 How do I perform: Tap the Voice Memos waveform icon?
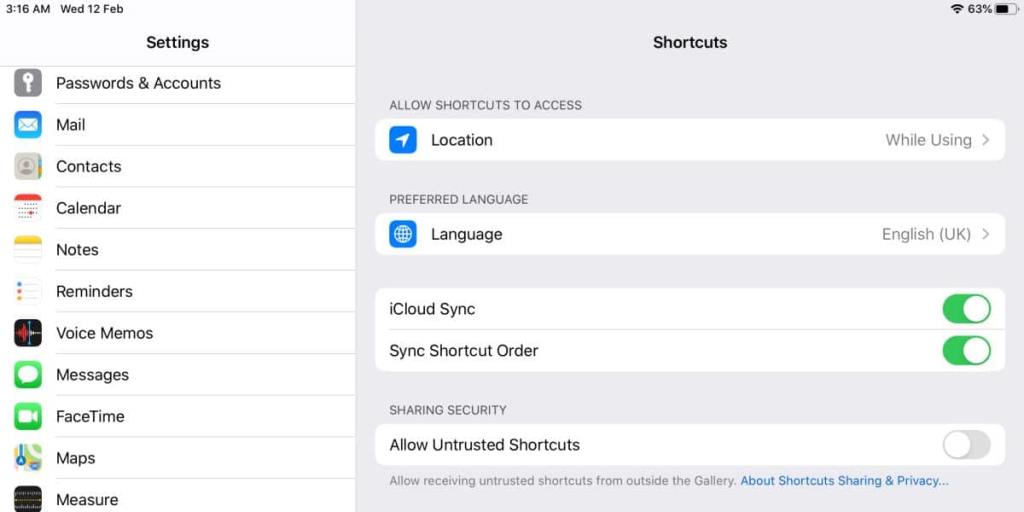[28, 333]
